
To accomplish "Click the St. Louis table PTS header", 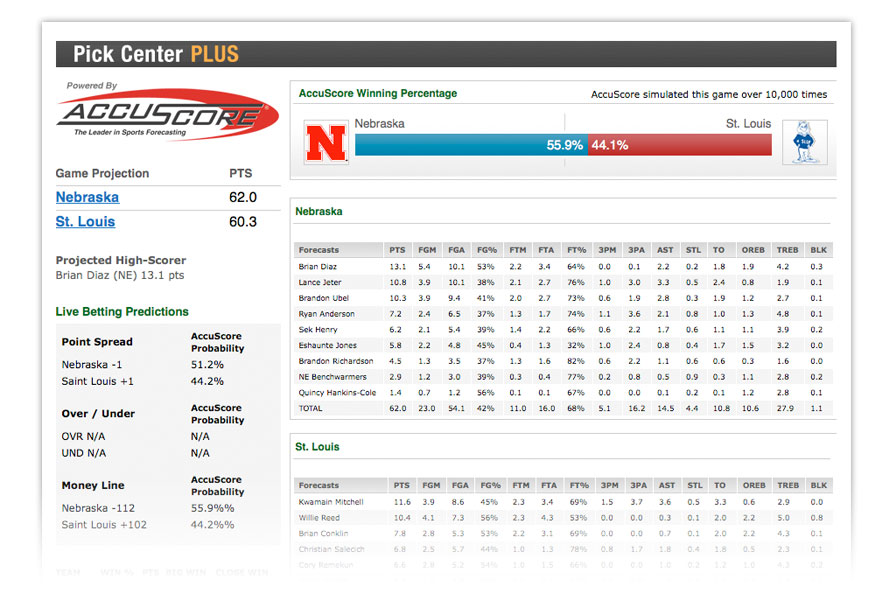I will coord(402,485).
